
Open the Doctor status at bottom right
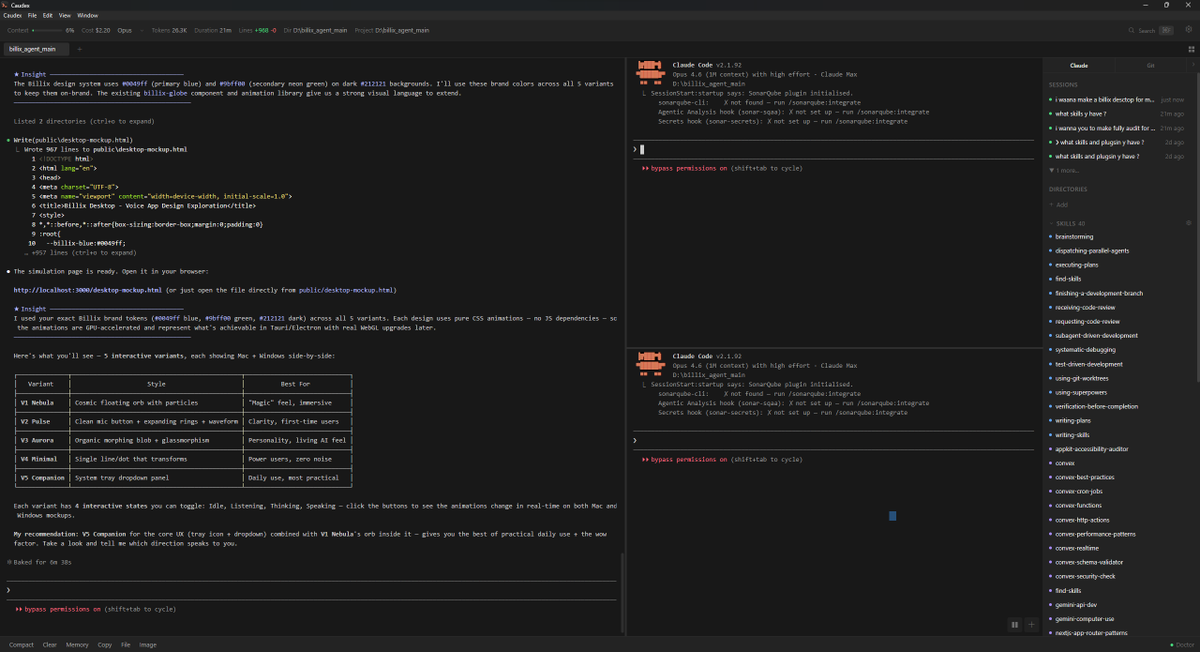(1181, 644)
